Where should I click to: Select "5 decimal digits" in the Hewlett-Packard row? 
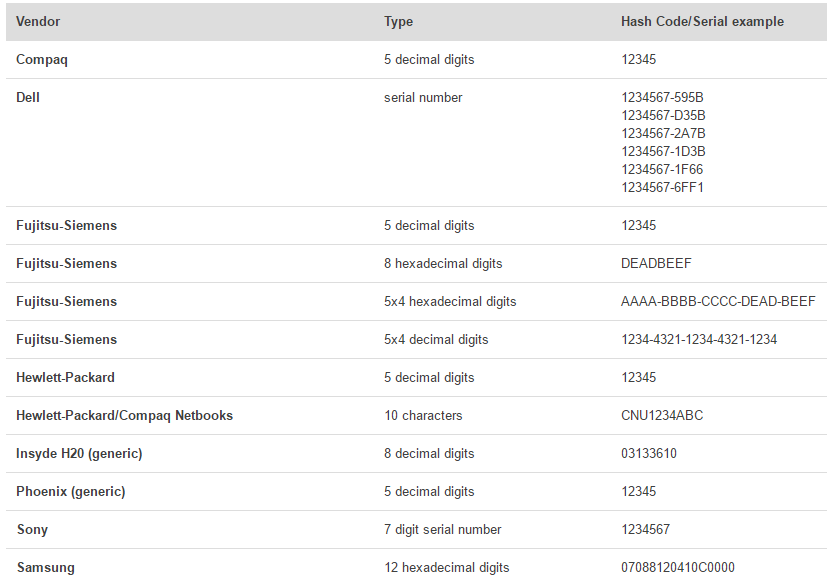[x=429, y=378]
